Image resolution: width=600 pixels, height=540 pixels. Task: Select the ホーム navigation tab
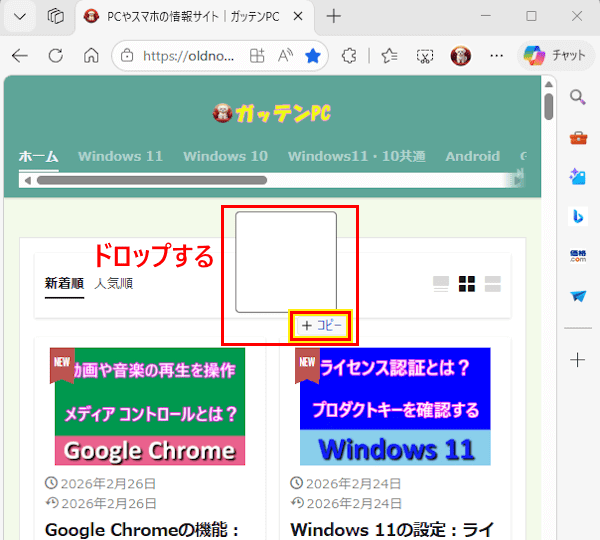coord(39,157)
